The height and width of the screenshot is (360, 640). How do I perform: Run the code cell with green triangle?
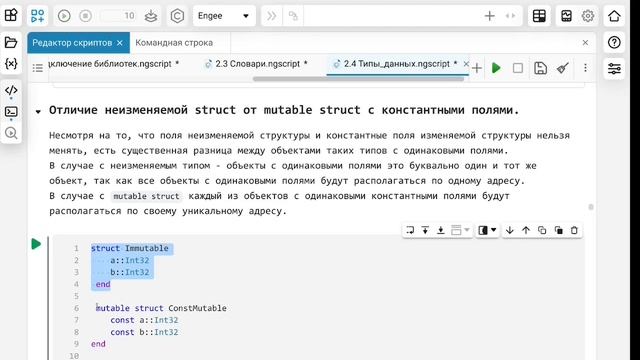(x=36, y=244)
